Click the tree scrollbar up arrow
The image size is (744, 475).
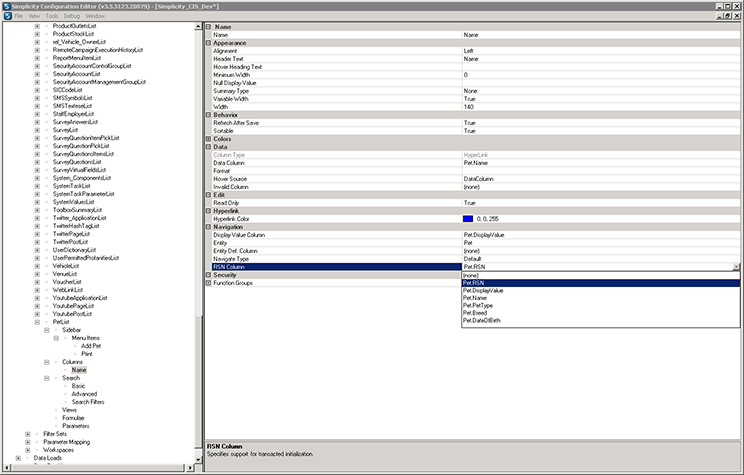click(198, 27)
